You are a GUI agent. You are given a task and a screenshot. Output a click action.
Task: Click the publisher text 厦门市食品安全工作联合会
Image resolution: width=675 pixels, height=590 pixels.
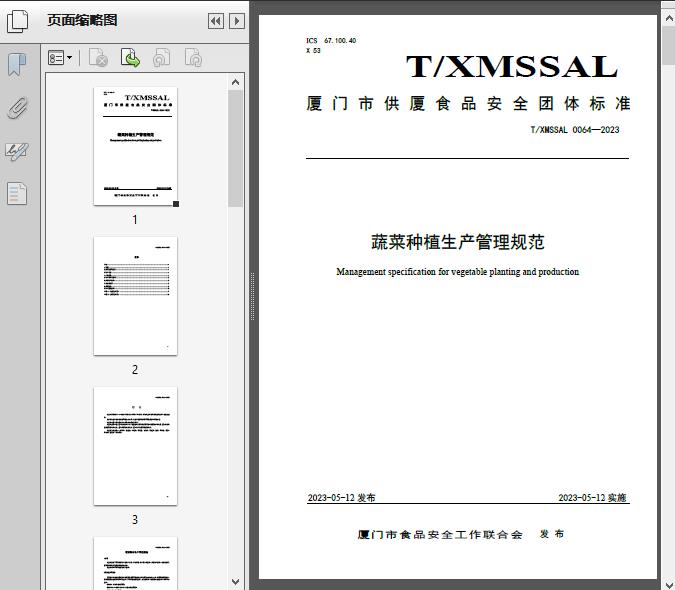tap(440, 534)
